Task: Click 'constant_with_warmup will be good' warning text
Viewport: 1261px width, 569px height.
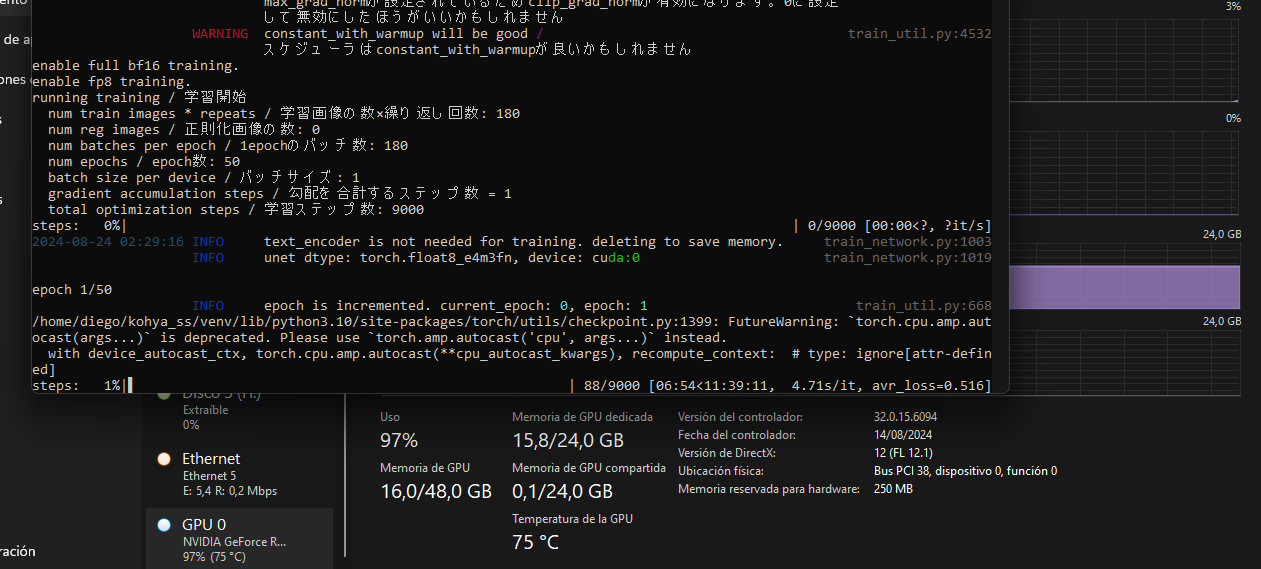Action: click(403, 34)
